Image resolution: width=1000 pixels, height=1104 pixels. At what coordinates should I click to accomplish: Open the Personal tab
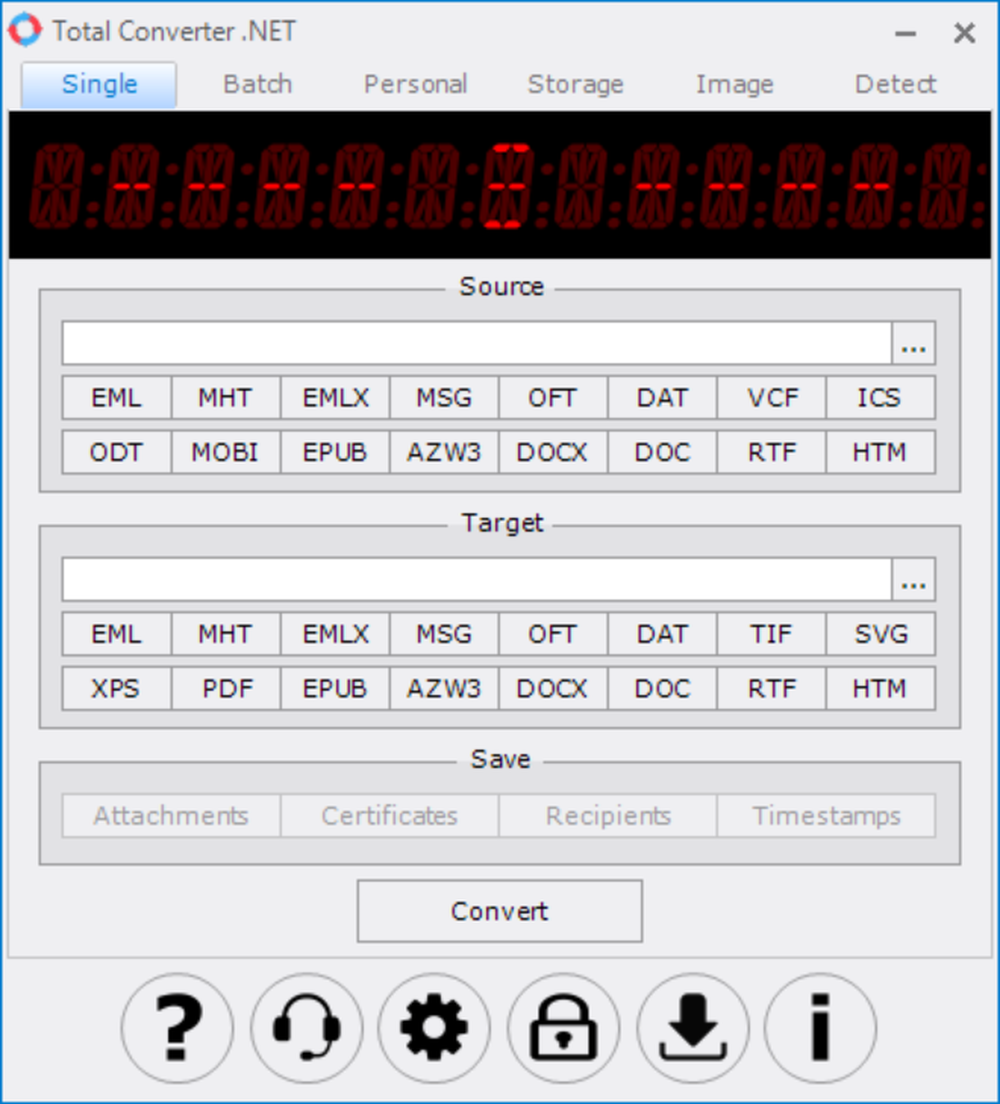point(415,84)
